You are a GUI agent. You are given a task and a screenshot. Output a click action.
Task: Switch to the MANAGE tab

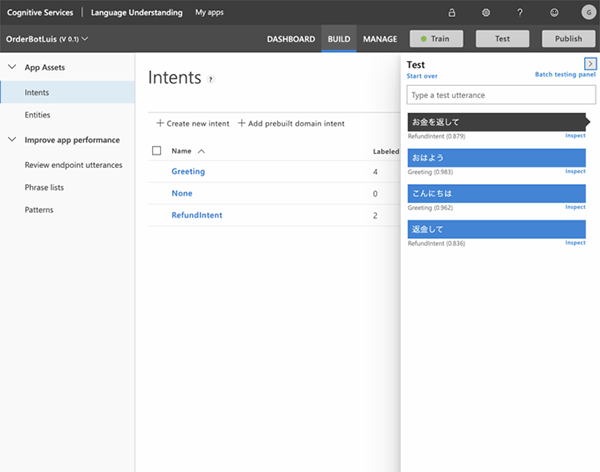pyautogui.click(x=380, y=39)
